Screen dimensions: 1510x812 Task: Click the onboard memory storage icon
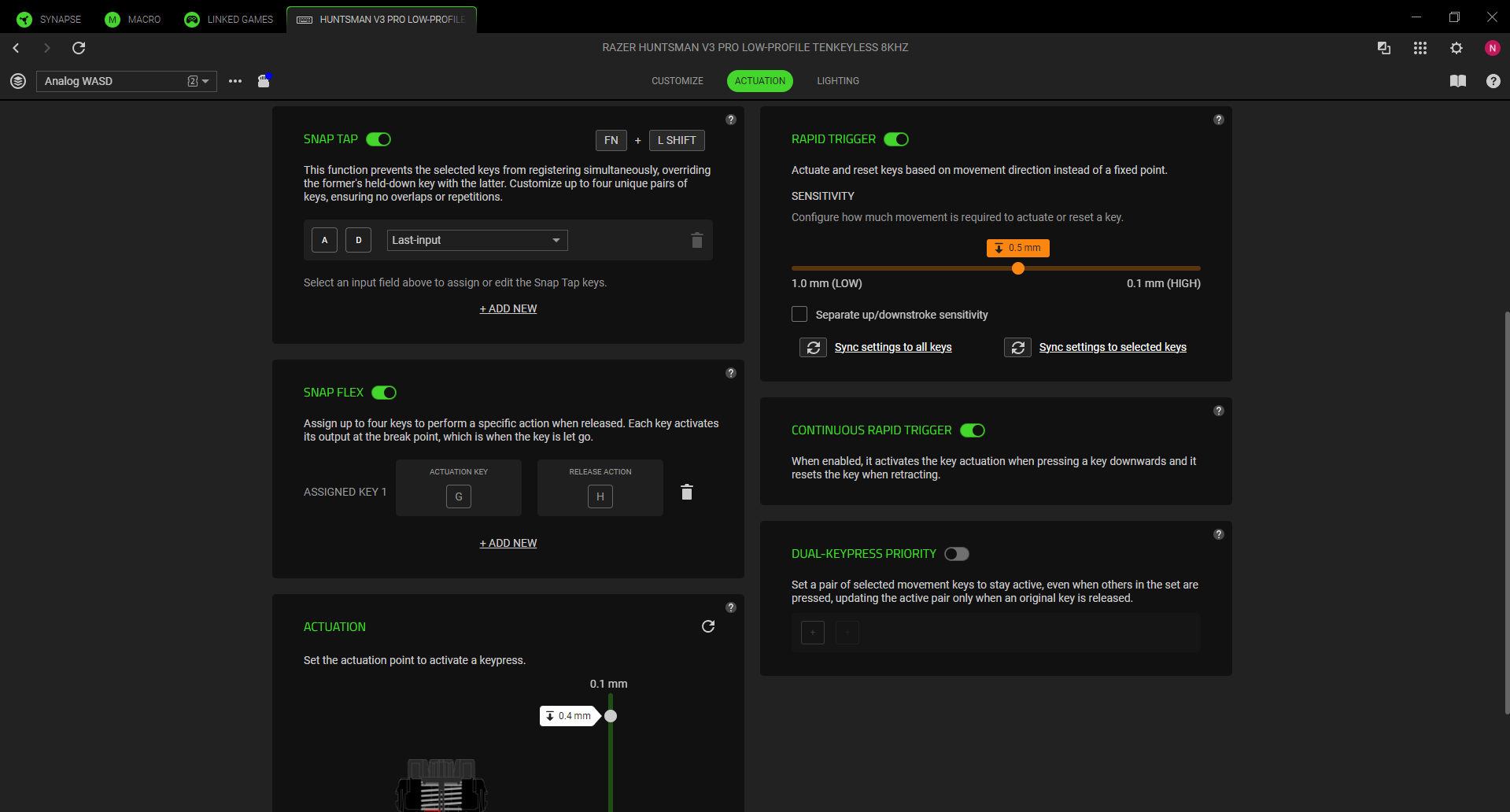point(264,80)
